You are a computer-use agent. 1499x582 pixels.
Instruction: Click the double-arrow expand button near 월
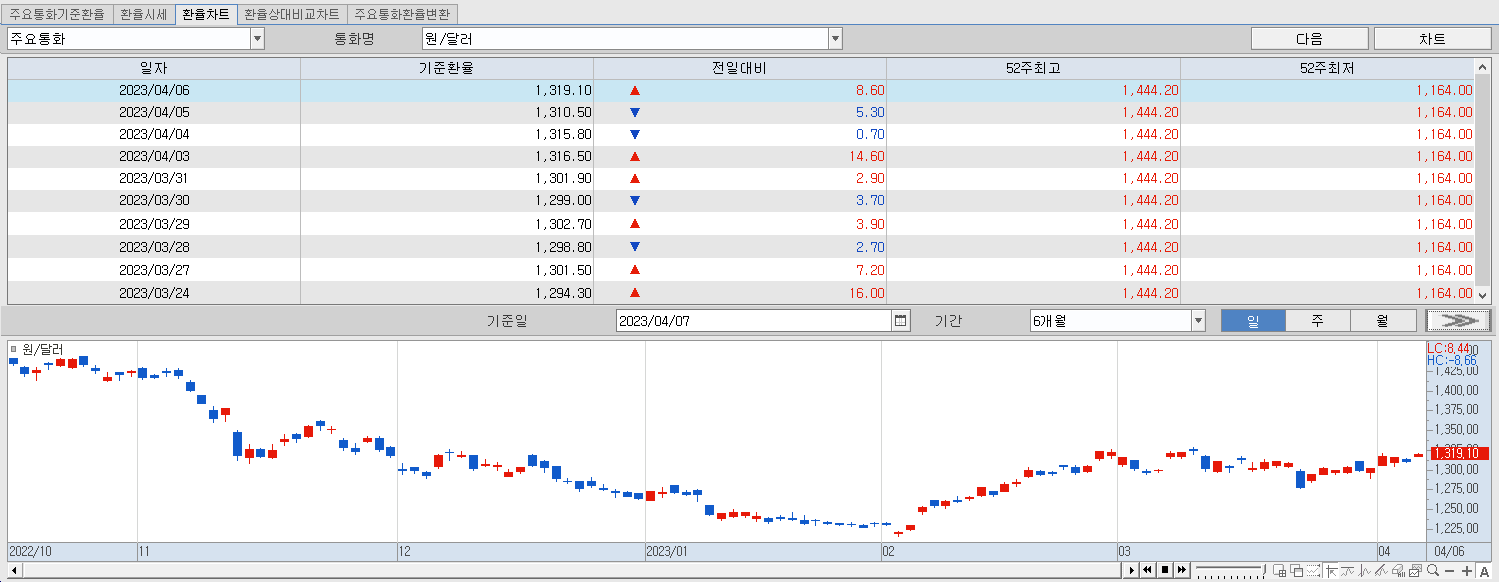tap(1458, 321)
